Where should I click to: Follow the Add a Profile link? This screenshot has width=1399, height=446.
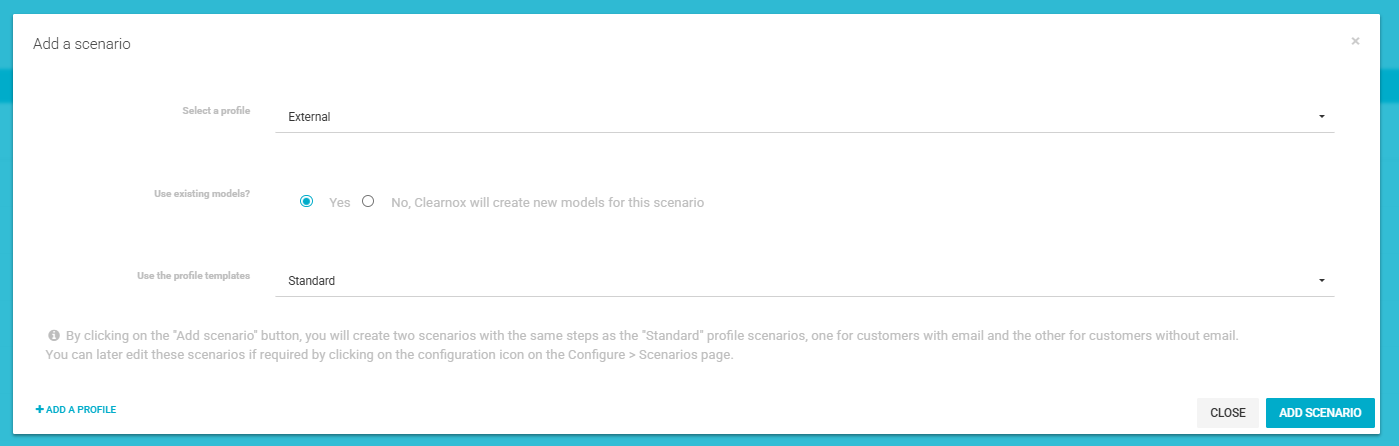point(76,410)
